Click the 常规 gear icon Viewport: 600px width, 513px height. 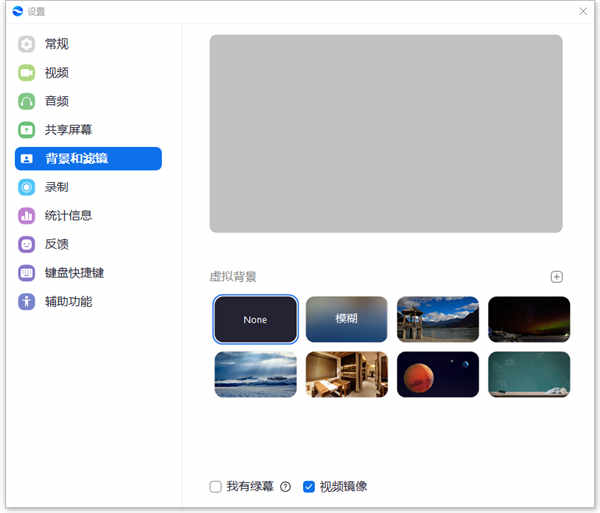click(26, 44)
